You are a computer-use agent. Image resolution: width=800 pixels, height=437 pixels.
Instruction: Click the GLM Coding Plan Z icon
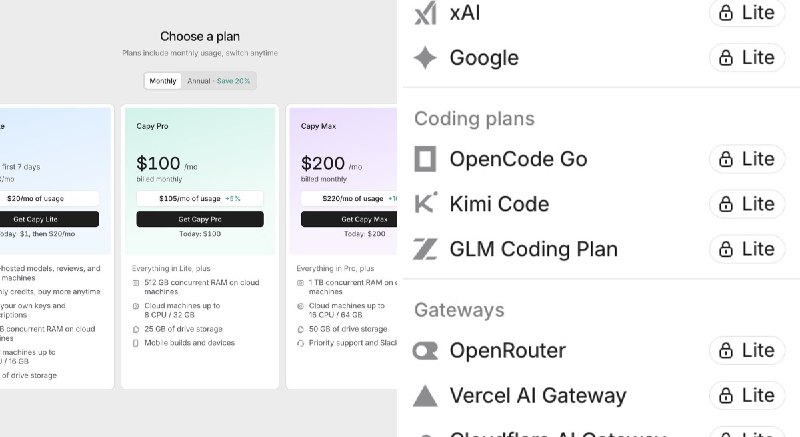coord(425,249)
